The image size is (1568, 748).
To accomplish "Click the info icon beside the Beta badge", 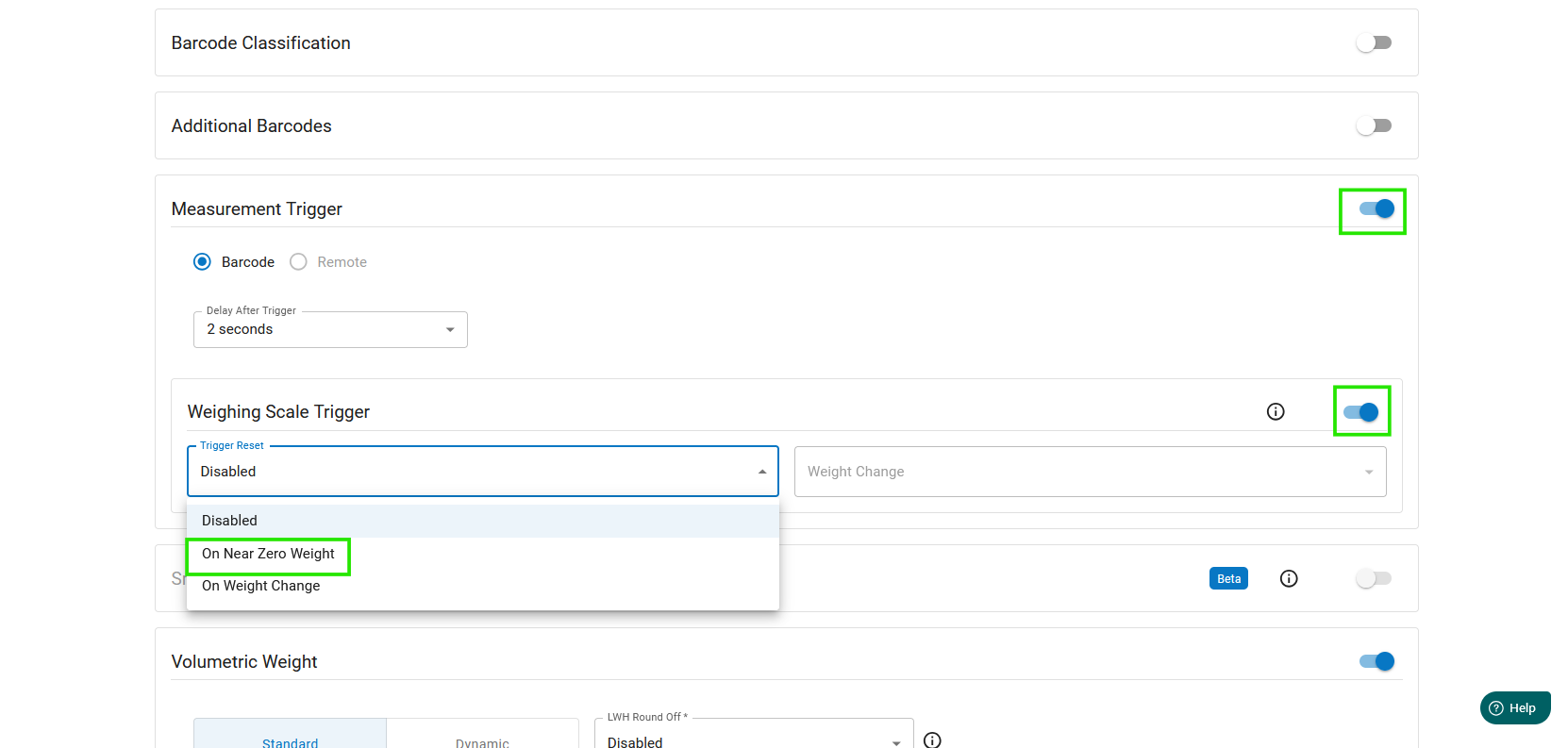I will coord(1289,578).
